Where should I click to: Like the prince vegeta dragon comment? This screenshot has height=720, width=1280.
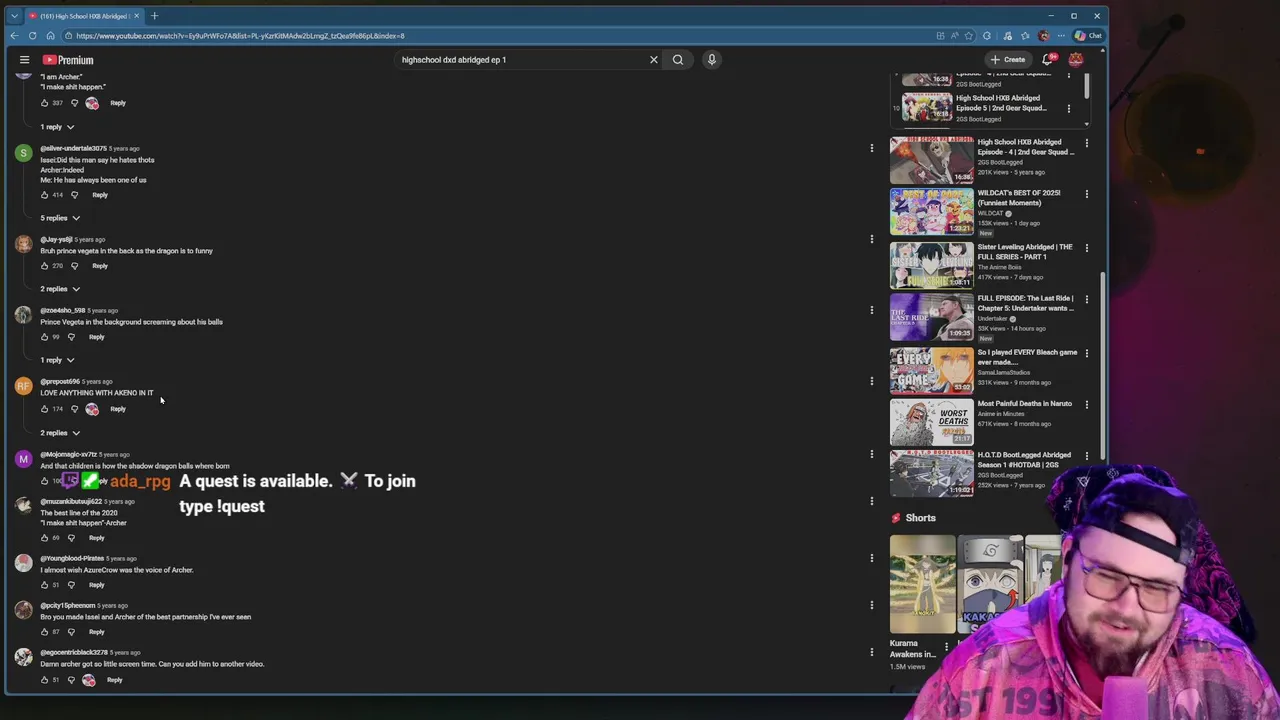point(44,266)
